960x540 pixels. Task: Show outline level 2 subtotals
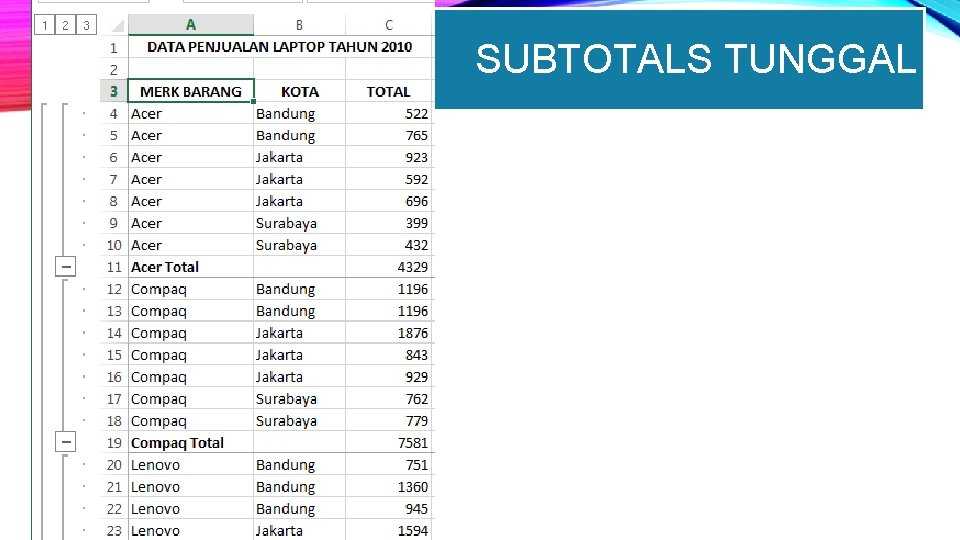66,25
